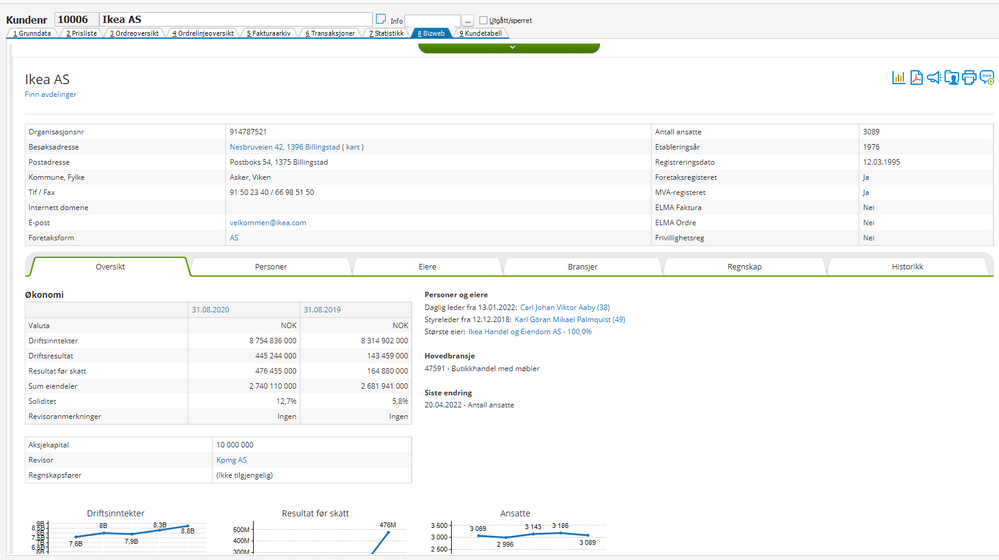Select the Bizweb tab
The height and width of the screenshot is (560, 999).
click(x=431, y=33)
